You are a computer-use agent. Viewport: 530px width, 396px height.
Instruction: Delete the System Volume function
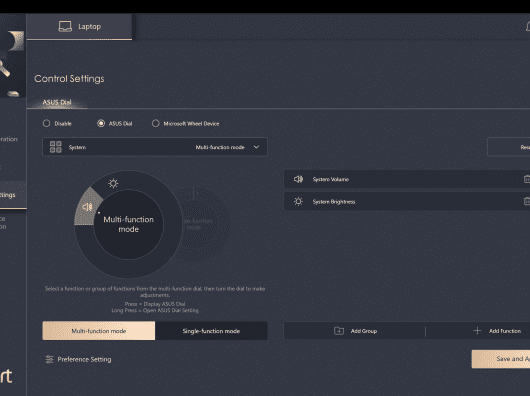527,179
